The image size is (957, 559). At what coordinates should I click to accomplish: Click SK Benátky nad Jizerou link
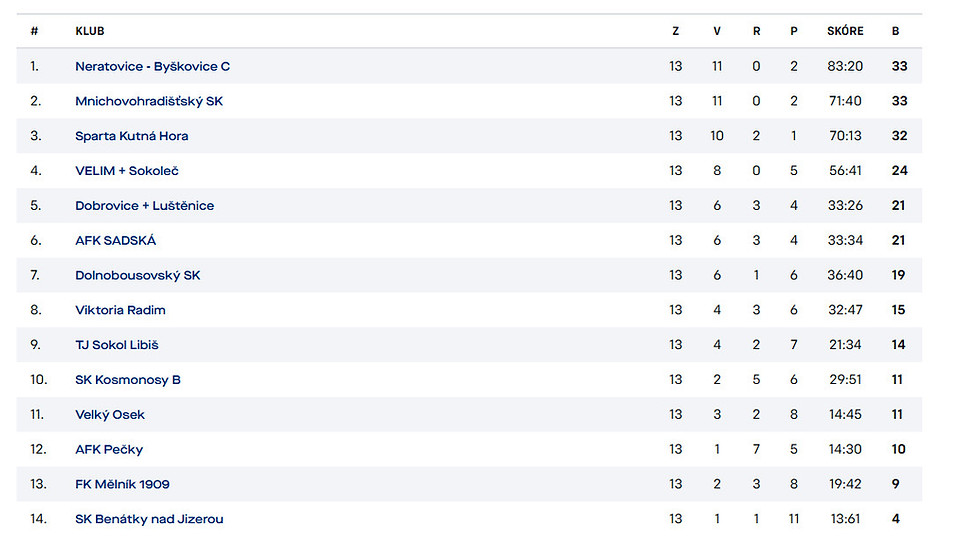[x=149, y=519]
